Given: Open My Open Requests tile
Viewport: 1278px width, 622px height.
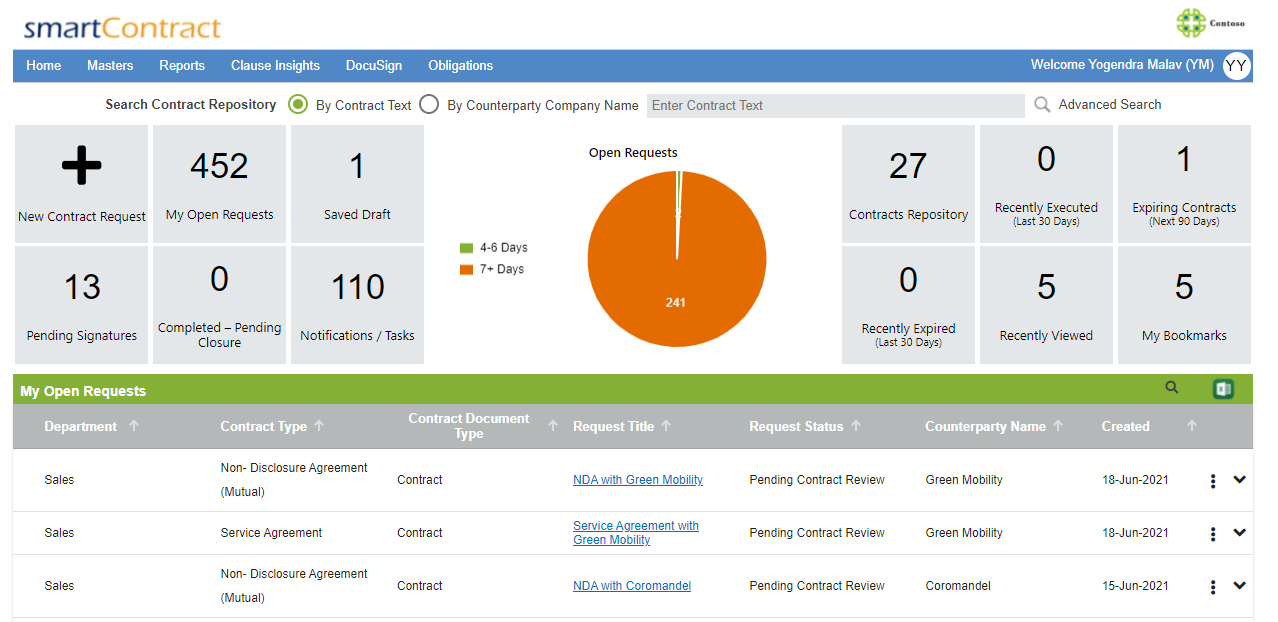Looking at the screenshot, I should coord(220,184).
